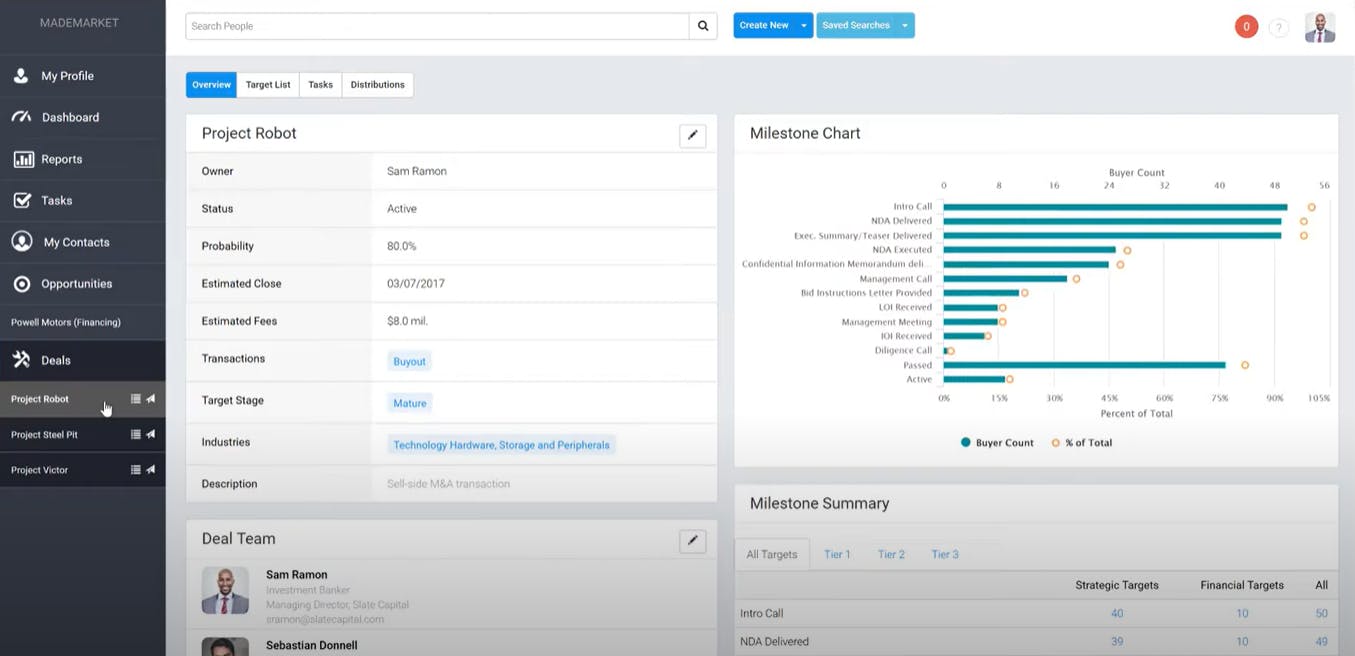Screen dimensions: 1355x656
Task: Click the Search People input field
Action: coord(437,26)
